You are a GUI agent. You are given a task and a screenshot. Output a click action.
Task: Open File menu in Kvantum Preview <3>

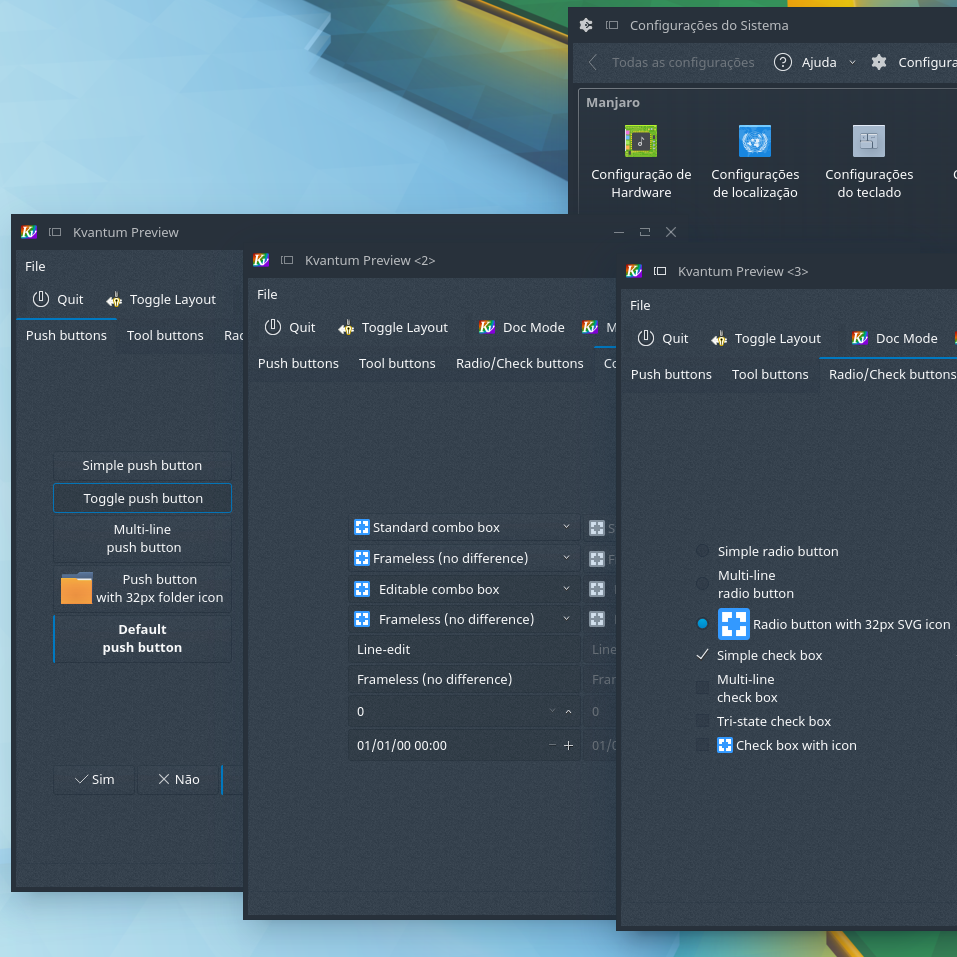point(640,305)
